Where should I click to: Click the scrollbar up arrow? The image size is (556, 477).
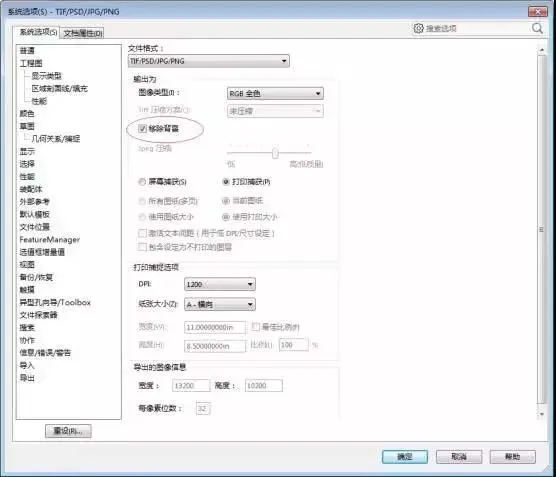coord(541,50)
